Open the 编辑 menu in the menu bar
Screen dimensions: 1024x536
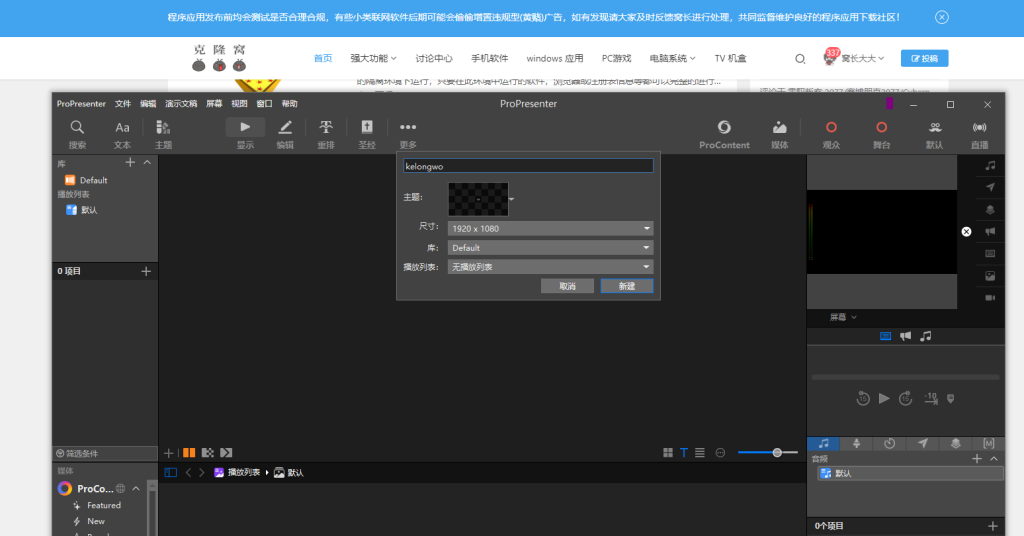pos(148,104)
